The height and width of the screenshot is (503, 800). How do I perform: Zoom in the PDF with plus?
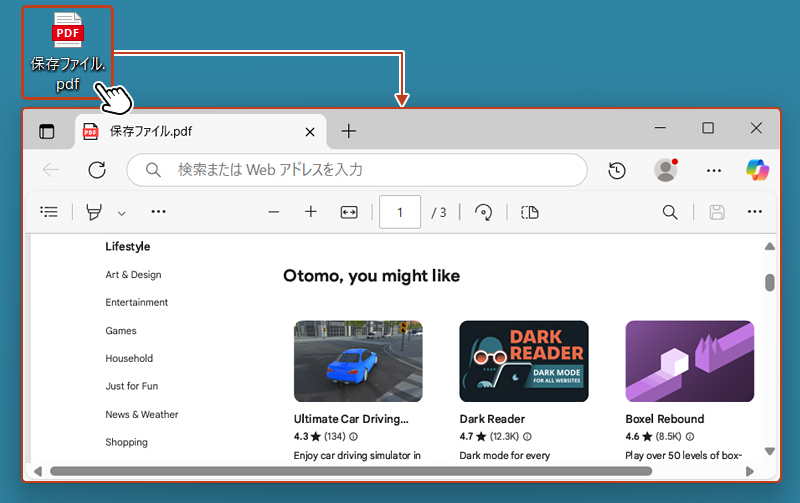(x=311, y=211)
